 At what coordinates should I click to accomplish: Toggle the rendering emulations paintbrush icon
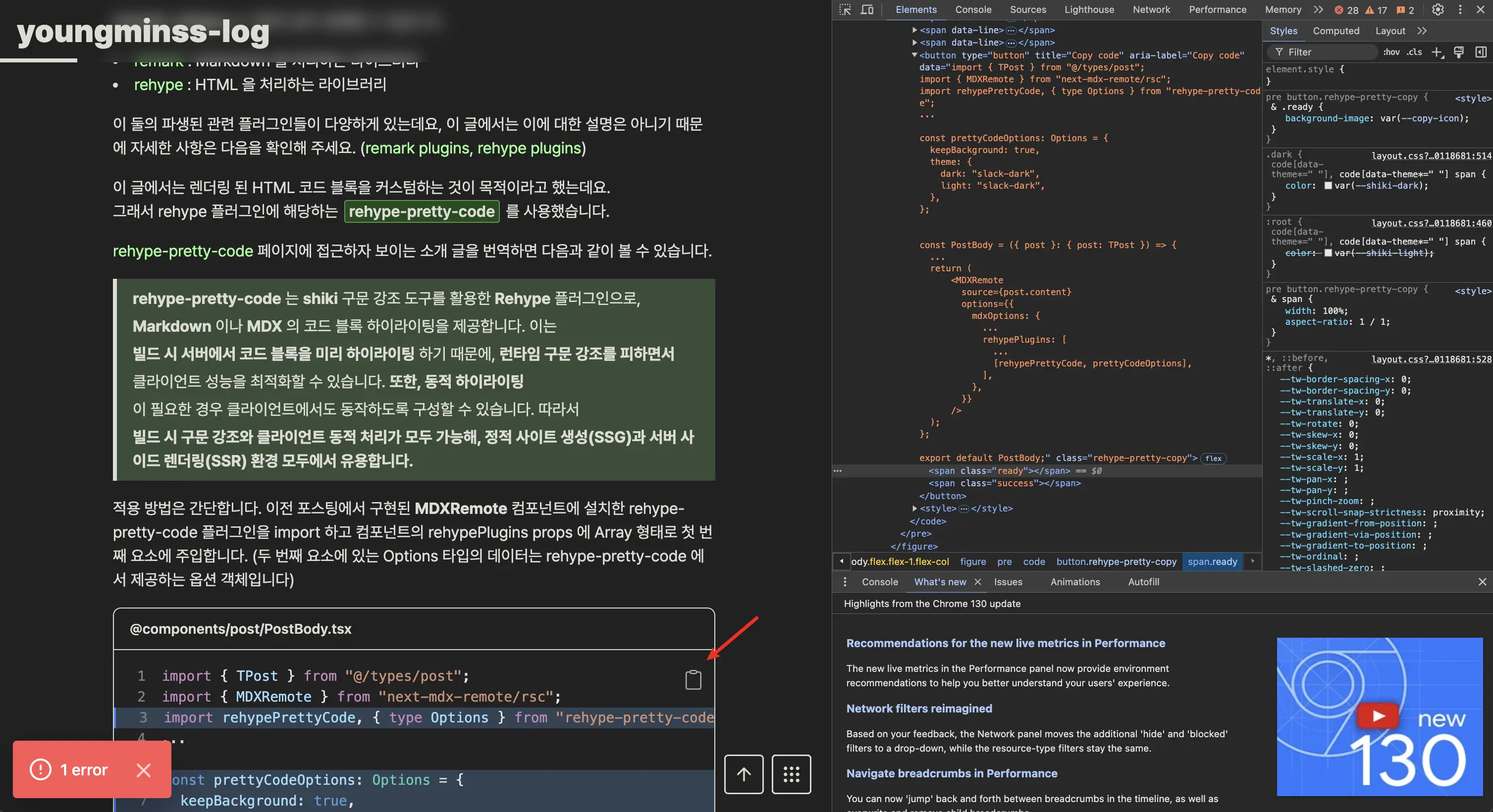(x=1459, y=52)
